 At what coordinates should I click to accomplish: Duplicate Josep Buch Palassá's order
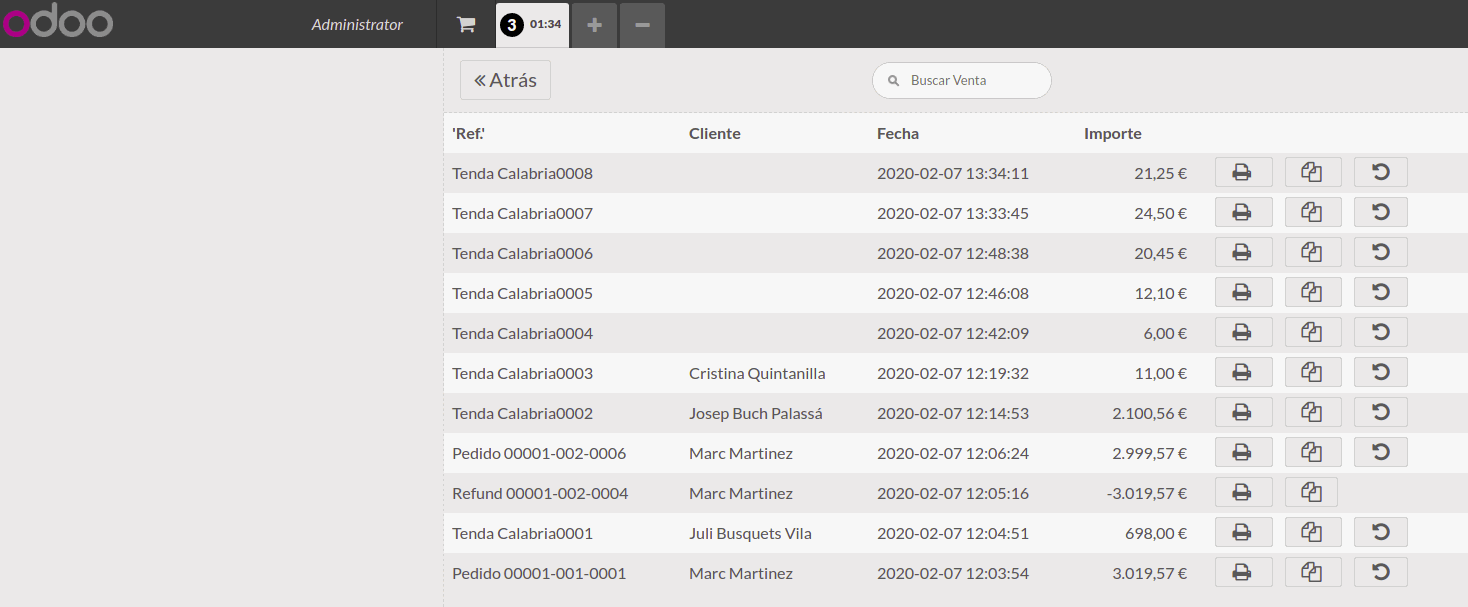1312,412
